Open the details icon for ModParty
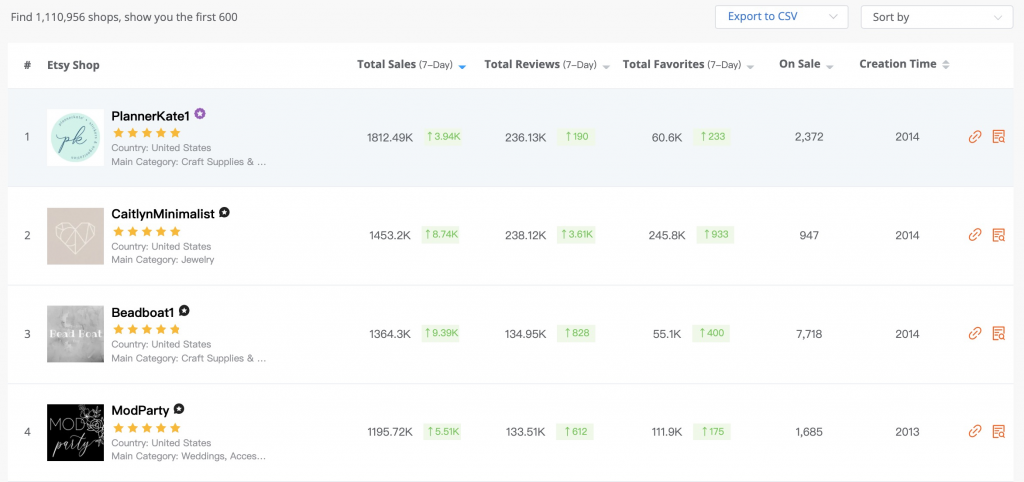 [997, 432]
